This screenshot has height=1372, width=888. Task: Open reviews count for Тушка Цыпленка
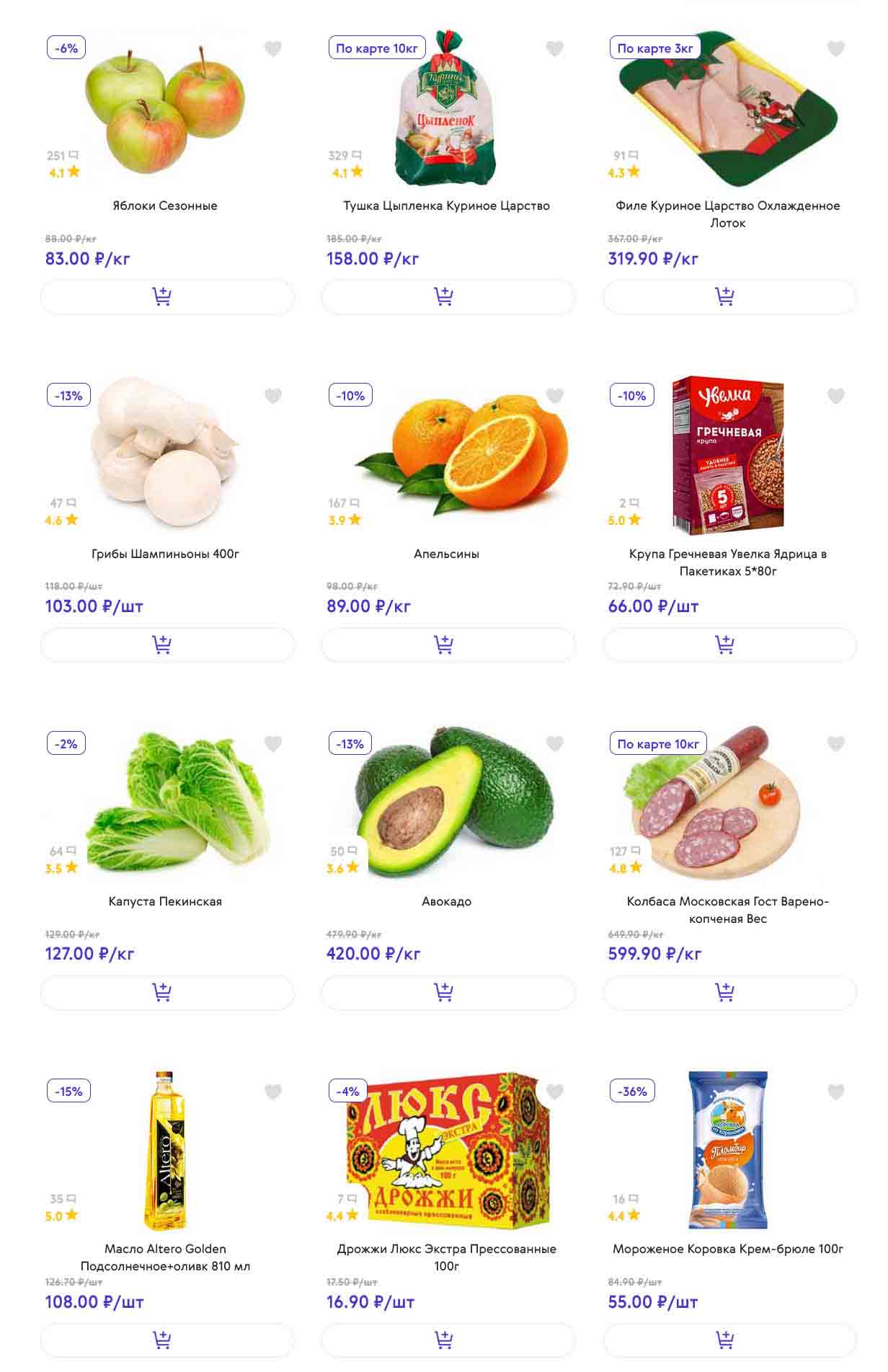(345, 156)
